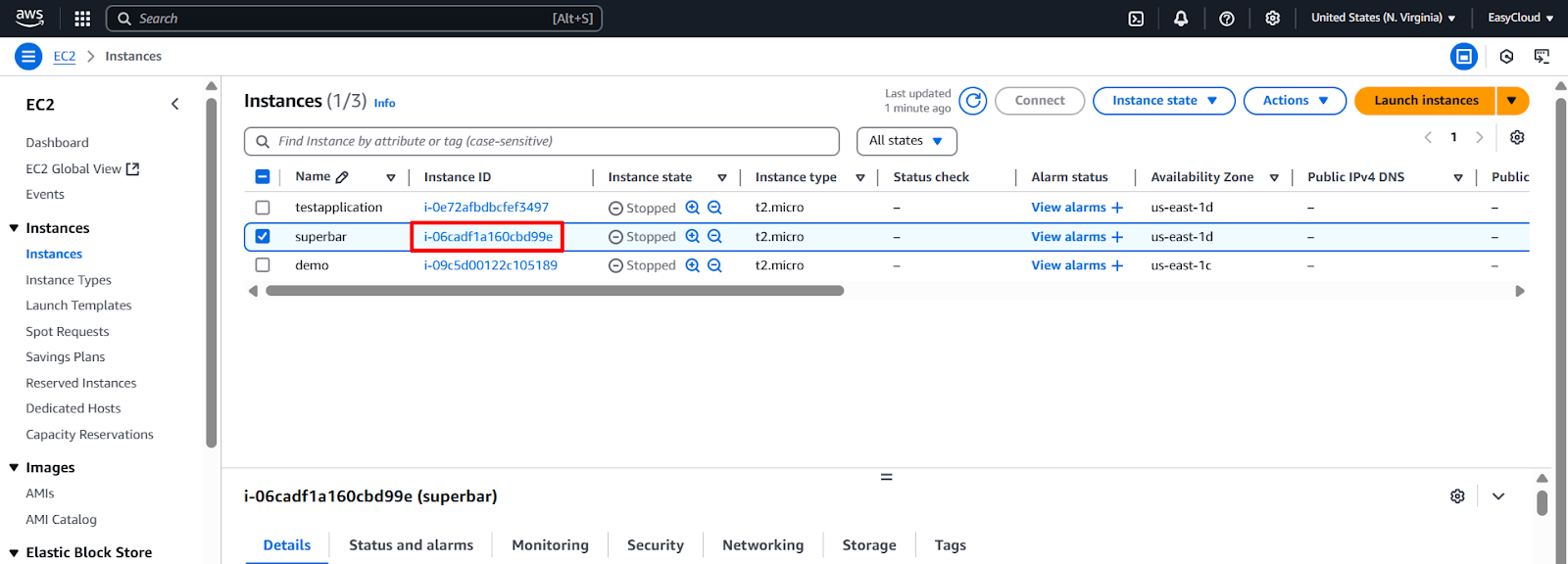This screenshot has width=1568, height=564.
Task: Zoom in filter for superbar state
Action: click(x=693, y=237)
